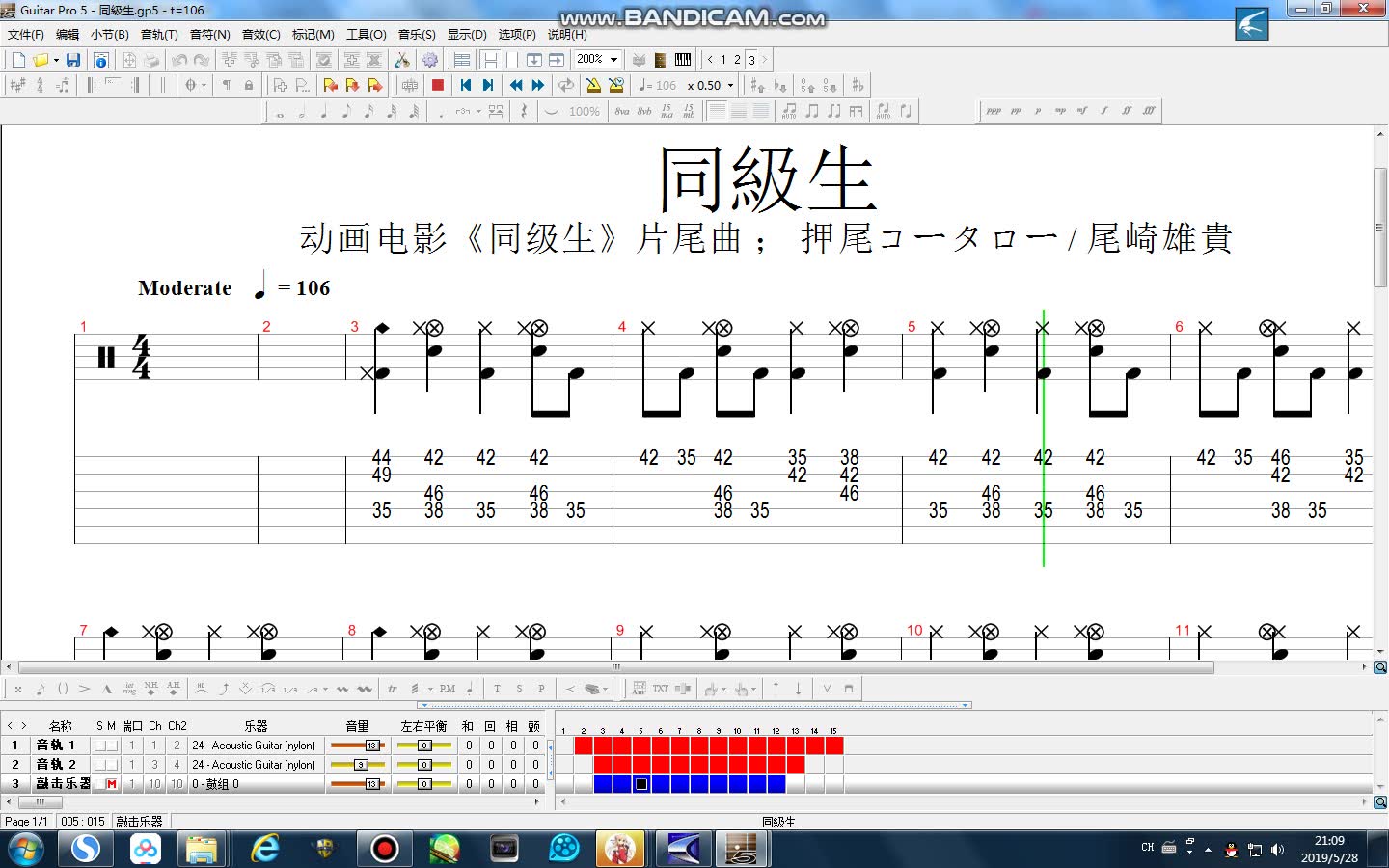
Task: Click the upstroke arrow icon
Action: pyautogui.click(x=776, y=689)
